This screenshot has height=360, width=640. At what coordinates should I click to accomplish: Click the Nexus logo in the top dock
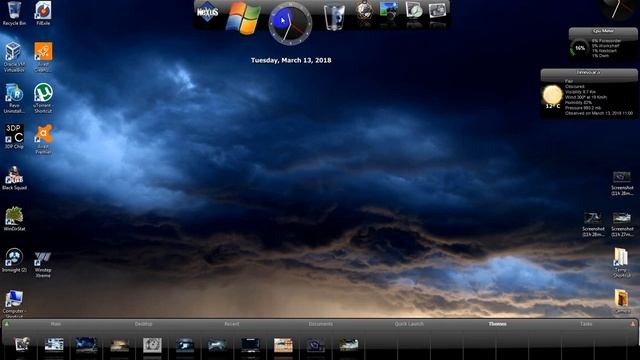click(x=208, y=12)
